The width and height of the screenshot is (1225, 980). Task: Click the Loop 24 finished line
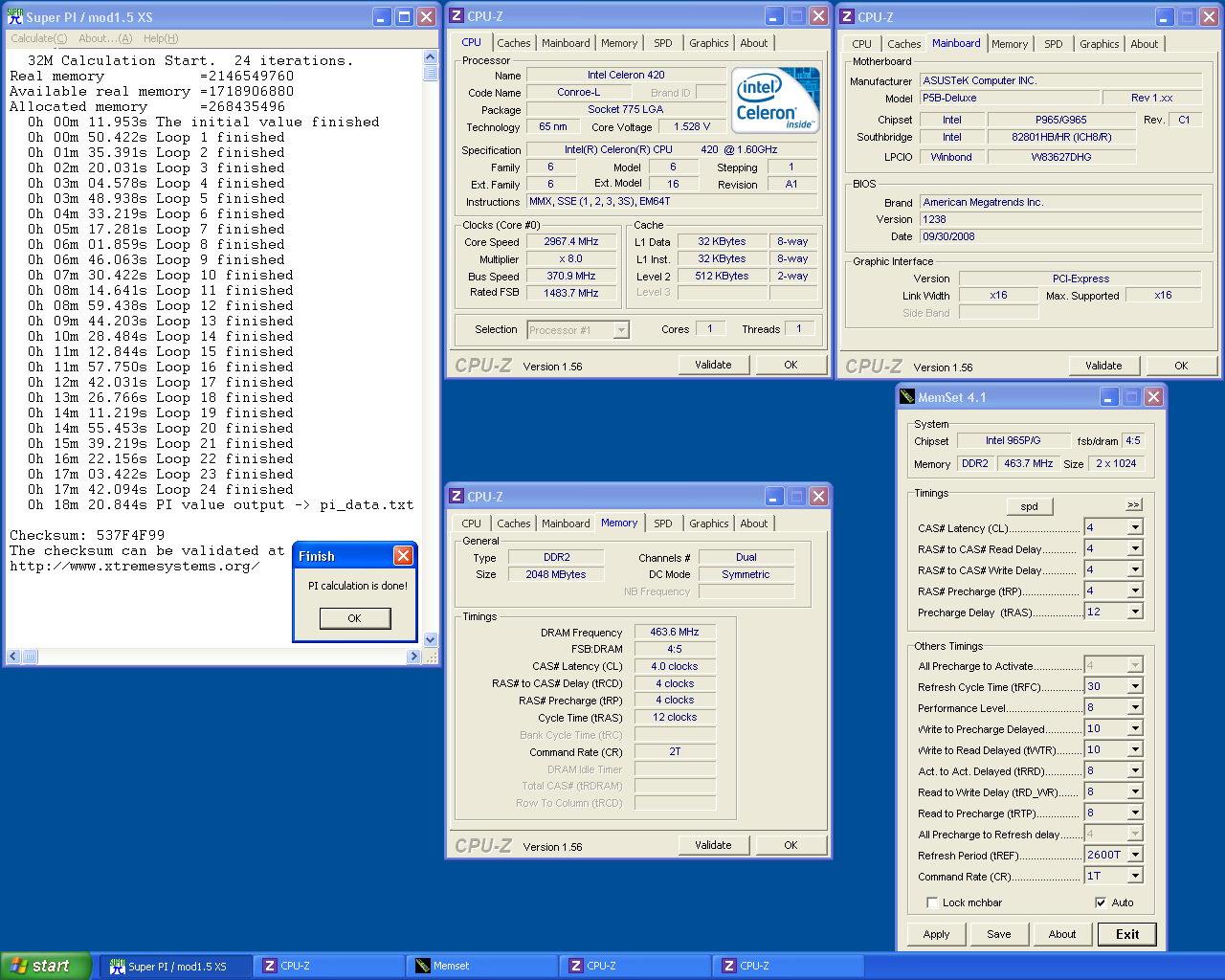[x=160, y=489]
